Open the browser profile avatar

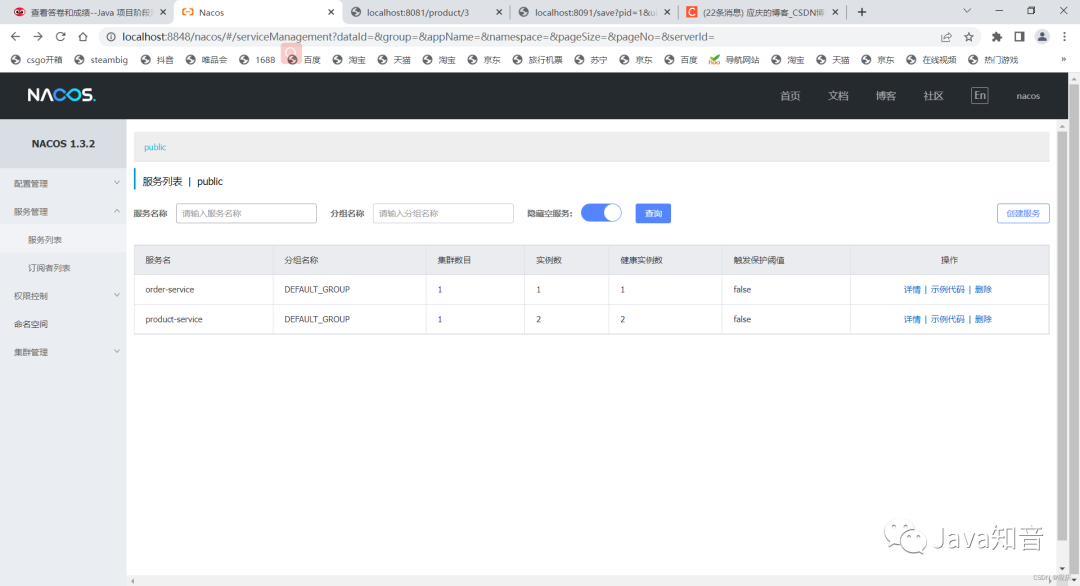[x=1042, y=36]
